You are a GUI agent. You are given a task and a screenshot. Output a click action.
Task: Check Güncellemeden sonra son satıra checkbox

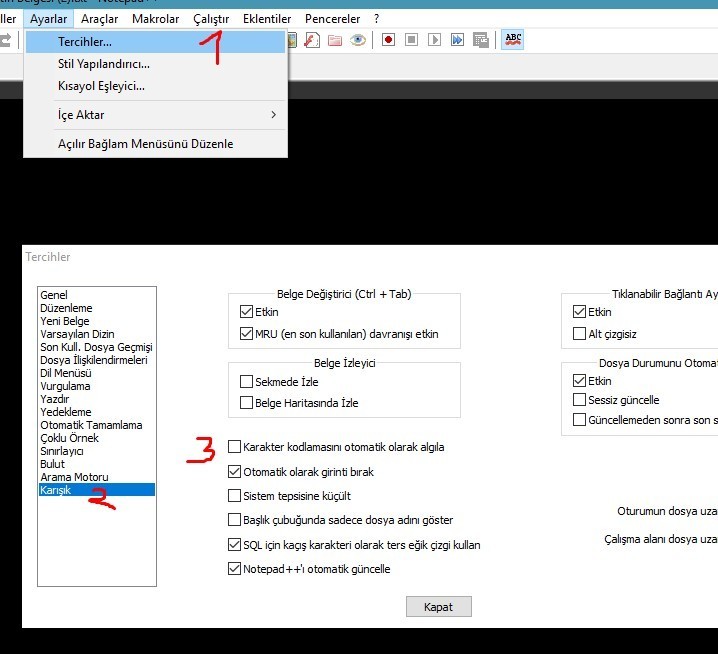pos(579,420)
